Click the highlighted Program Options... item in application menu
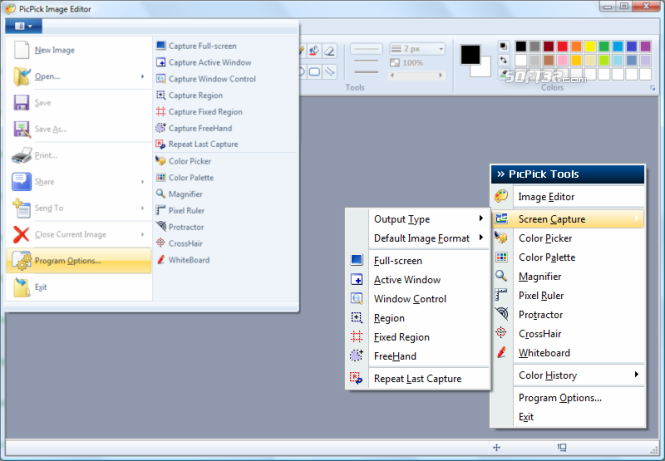Screen dimensions: 665x461 [79, 260]
